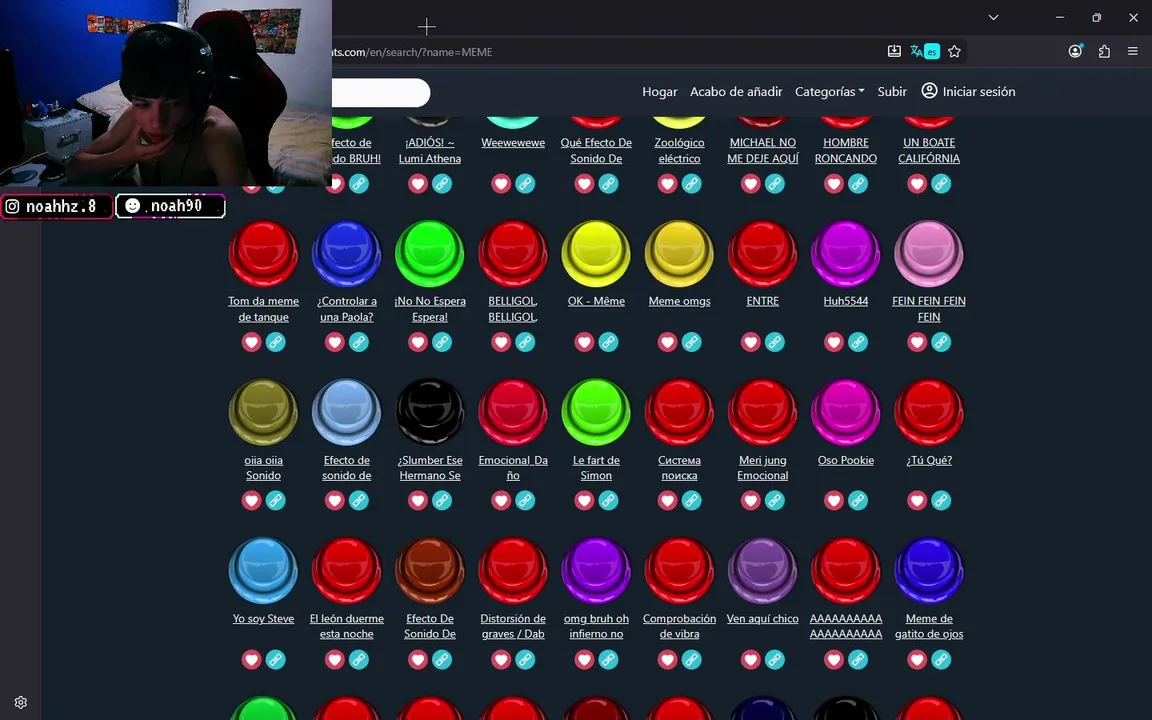Play the light blue Yo soy Steve button

click(x=263, y=571)
